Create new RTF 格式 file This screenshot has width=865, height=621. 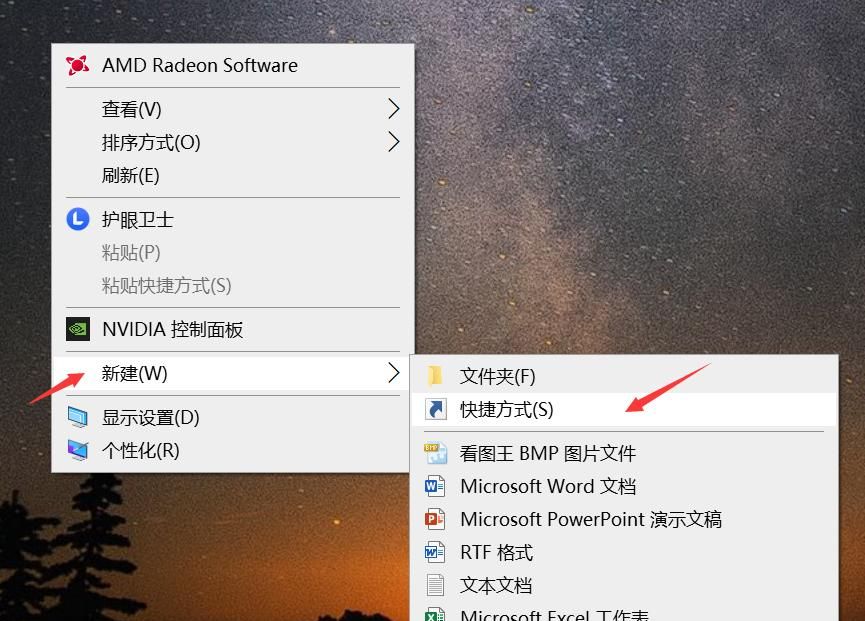pyautogui.click(x=624, y=552)
